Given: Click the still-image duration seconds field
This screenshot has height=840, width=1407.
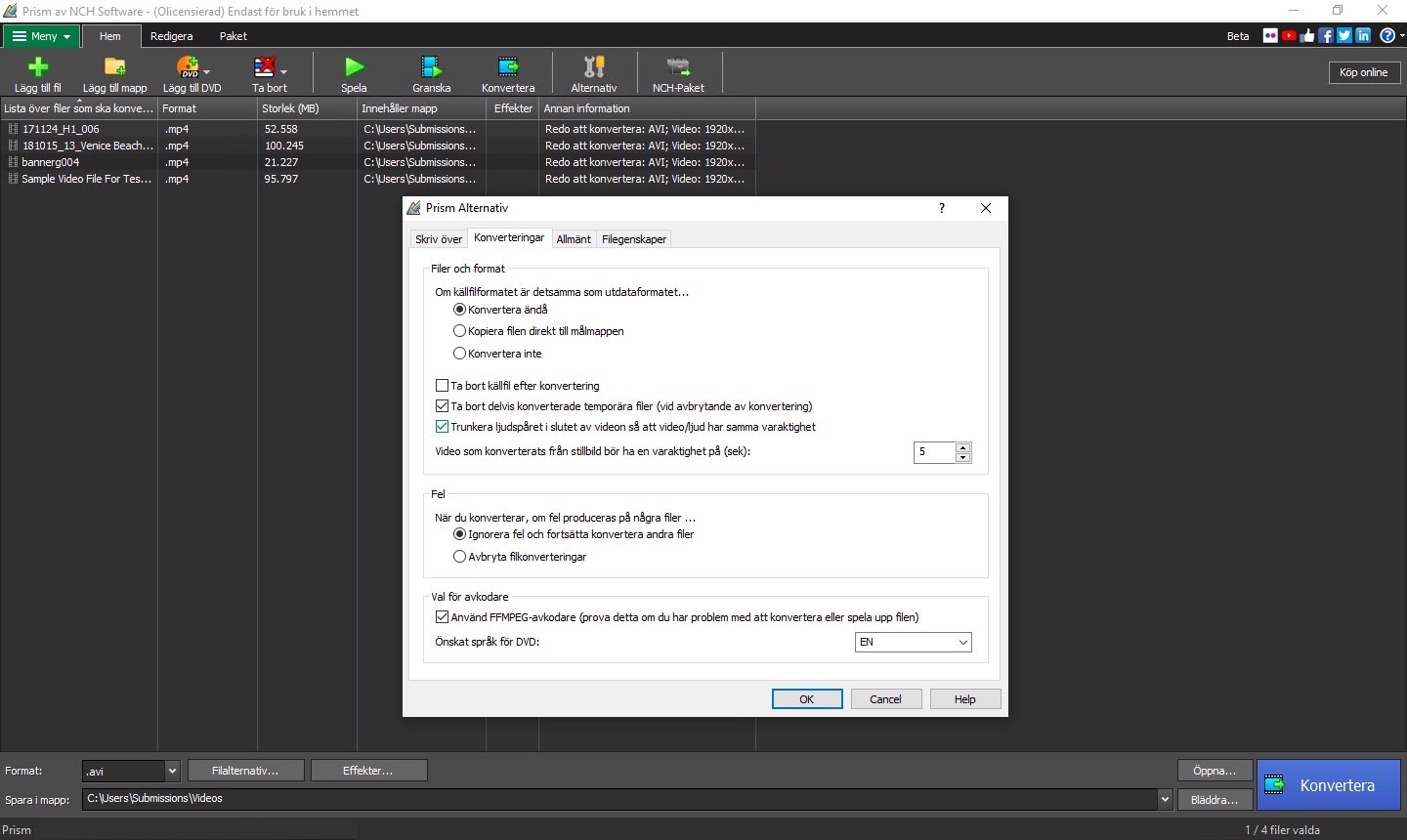Looking at the screenshot, I should pyautogui.click(x=934, y=452).
